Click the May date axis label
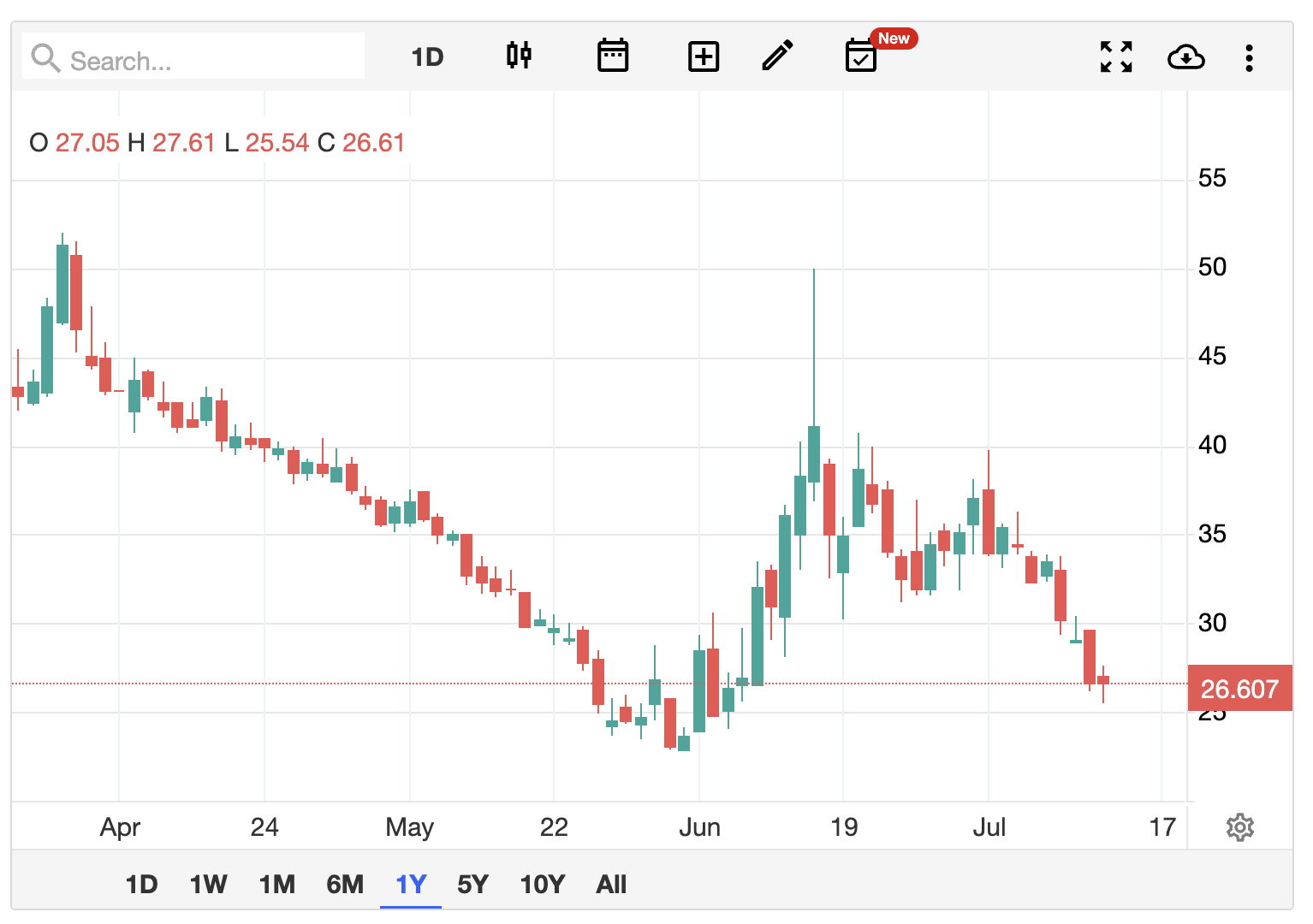Screen dimensions: 1313x924 click(x=409, y=827)
